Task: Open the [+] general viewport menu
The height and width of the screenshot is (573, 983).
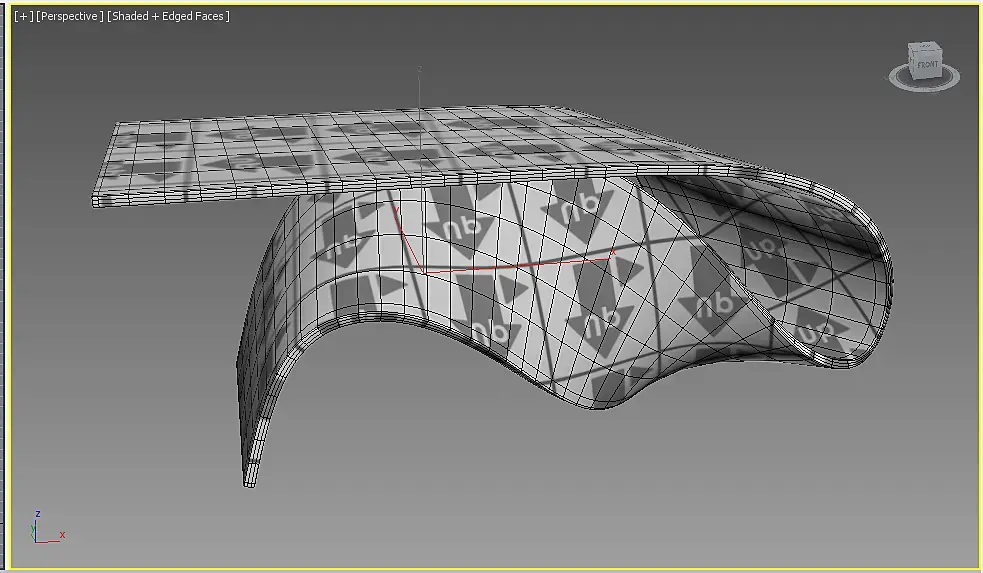Action: point(24,16)
